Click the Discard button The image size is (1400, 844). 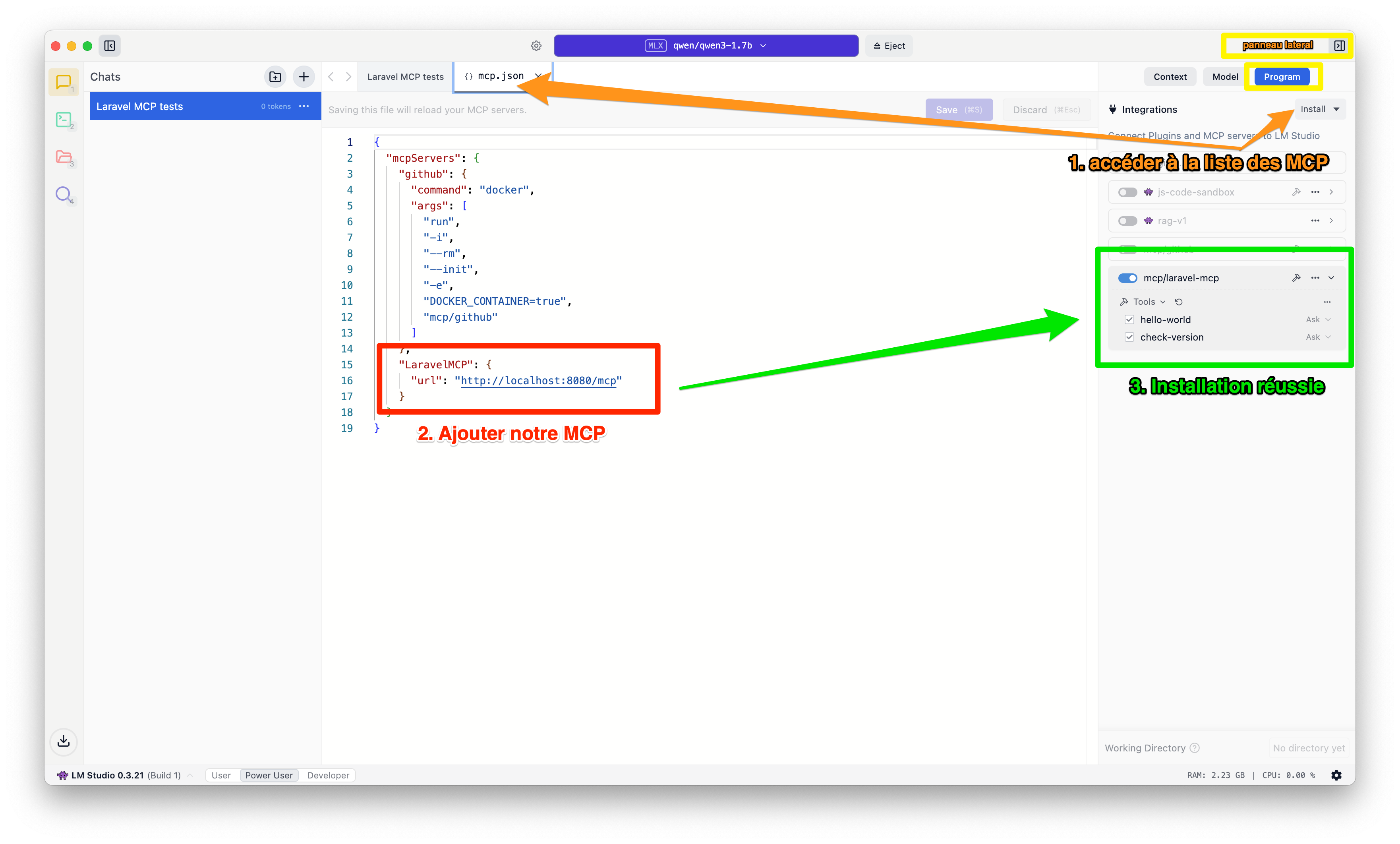1046,110
